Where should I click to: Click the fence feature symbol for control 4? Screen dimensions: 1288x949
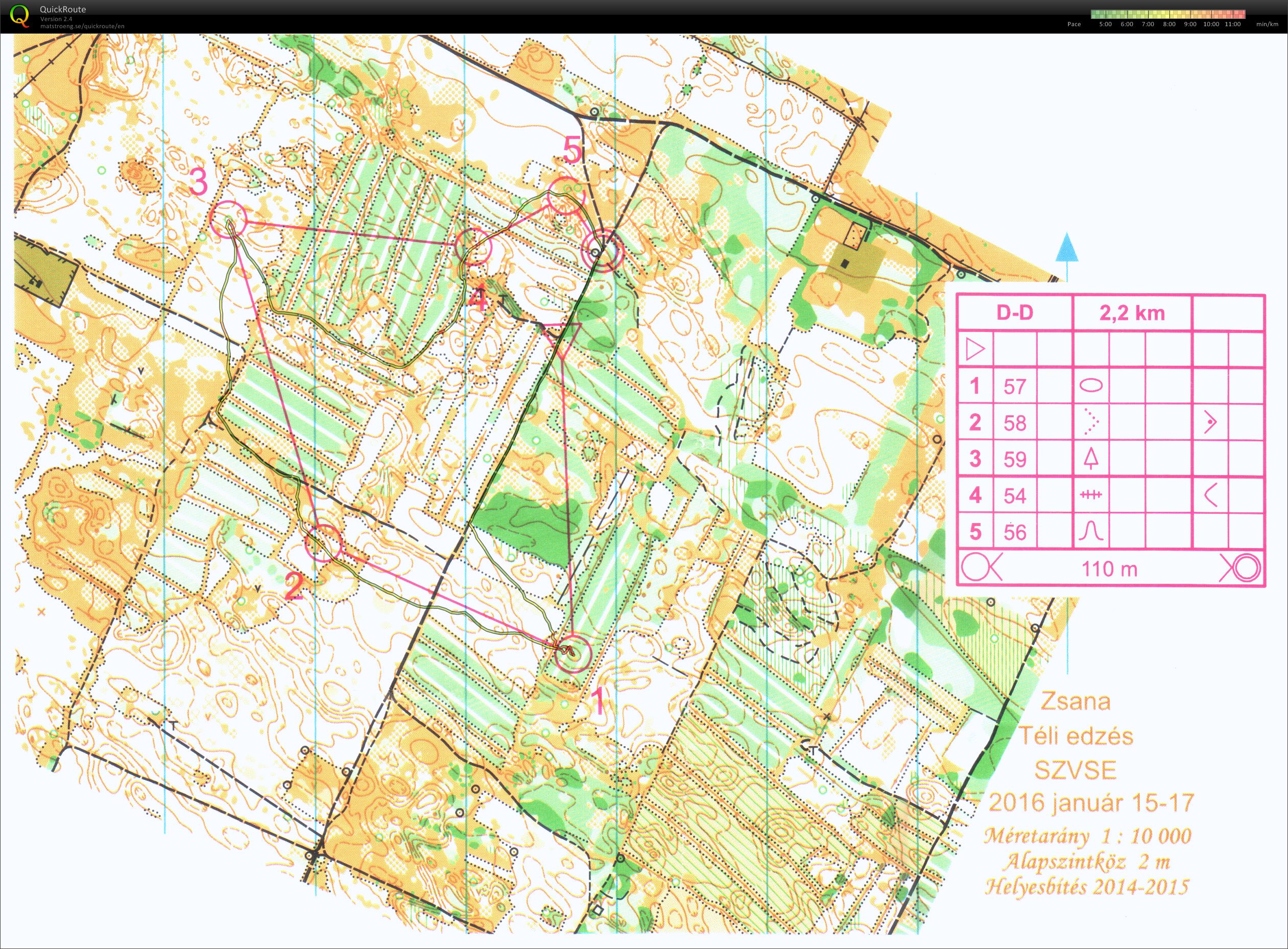(1091, 494)
